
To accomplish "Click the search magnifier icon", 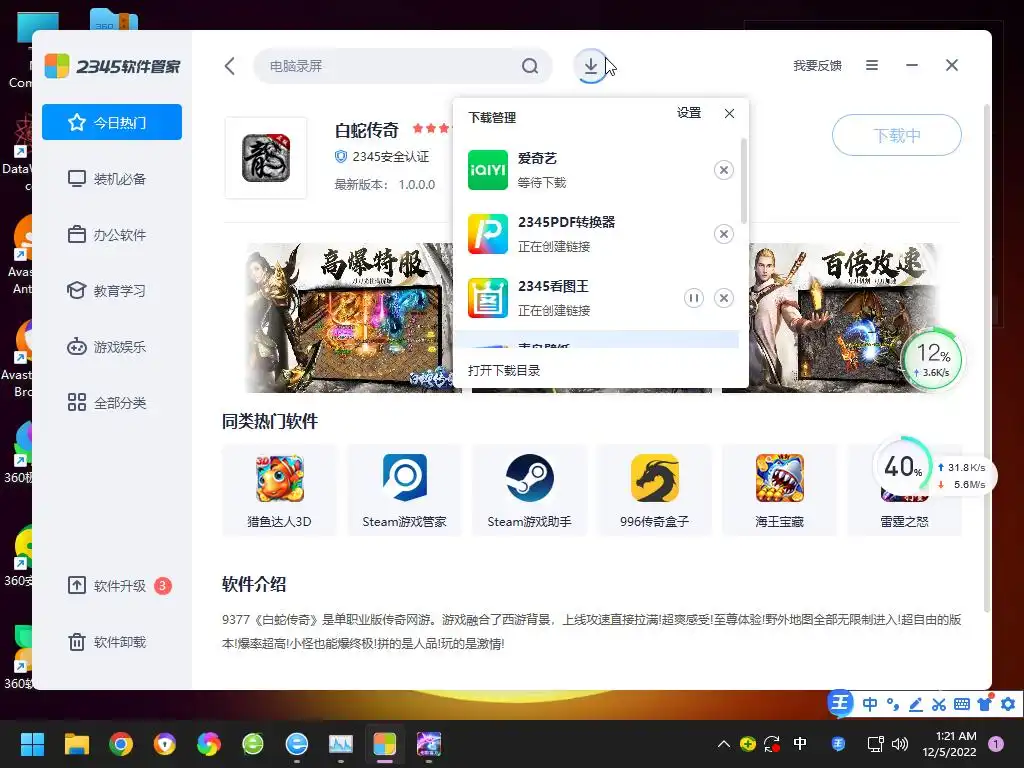I will click(530, 66).
